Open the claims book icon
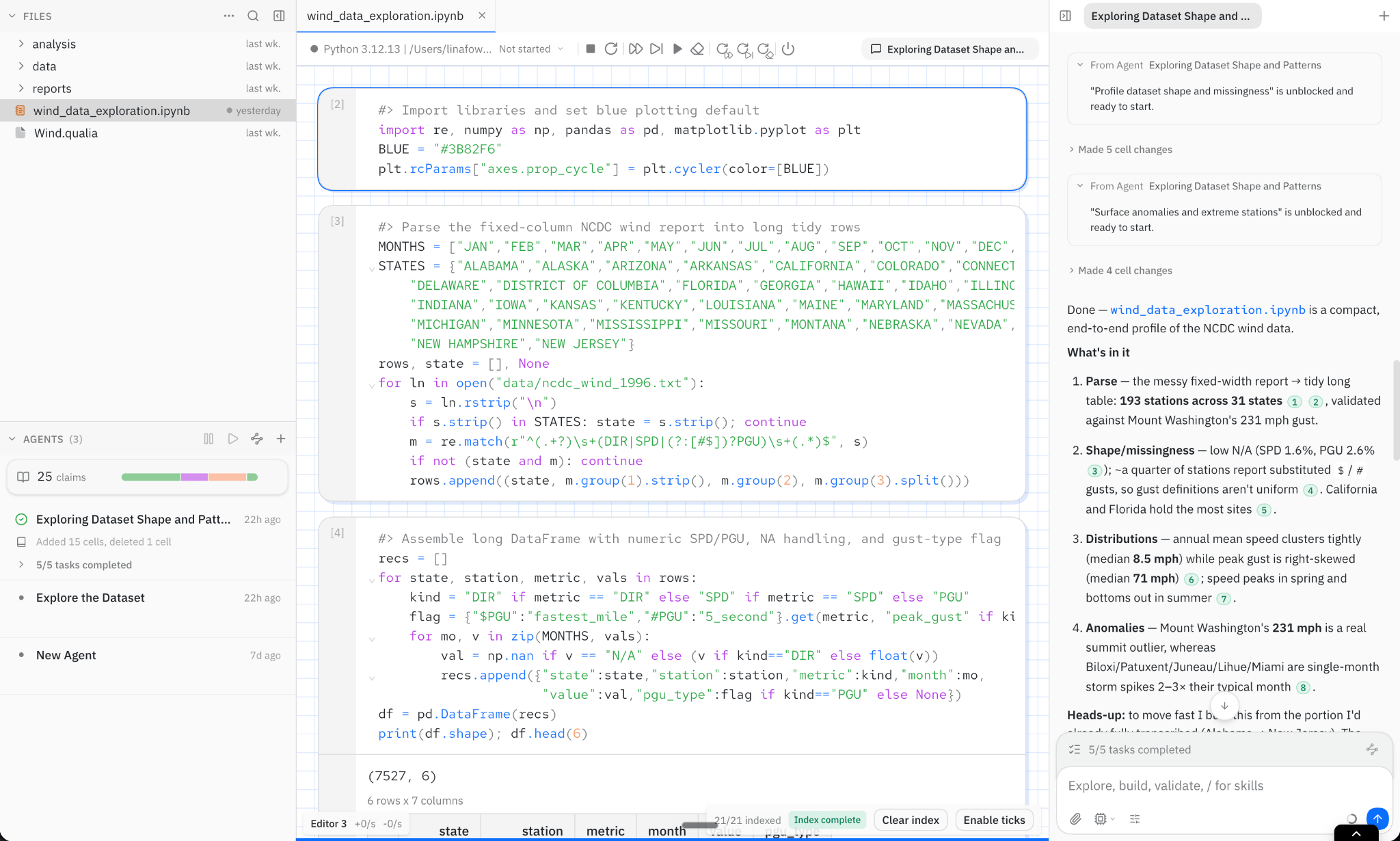Screen dimensions: 1400x841 coord(23,477)
